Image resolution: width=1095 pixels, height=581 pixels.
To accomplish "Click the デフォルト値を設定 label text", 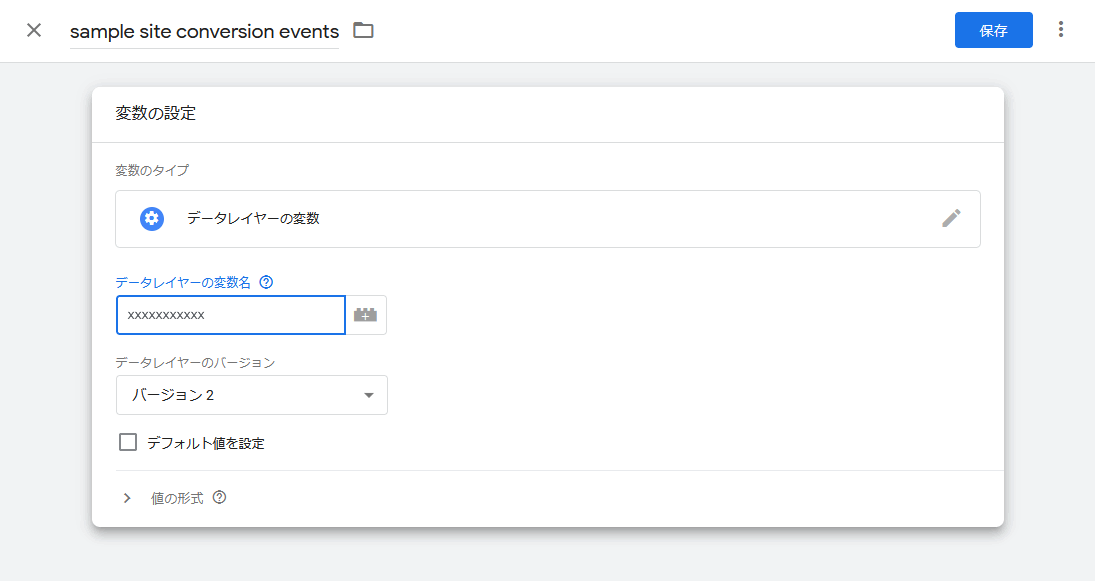I will [206, 443].
